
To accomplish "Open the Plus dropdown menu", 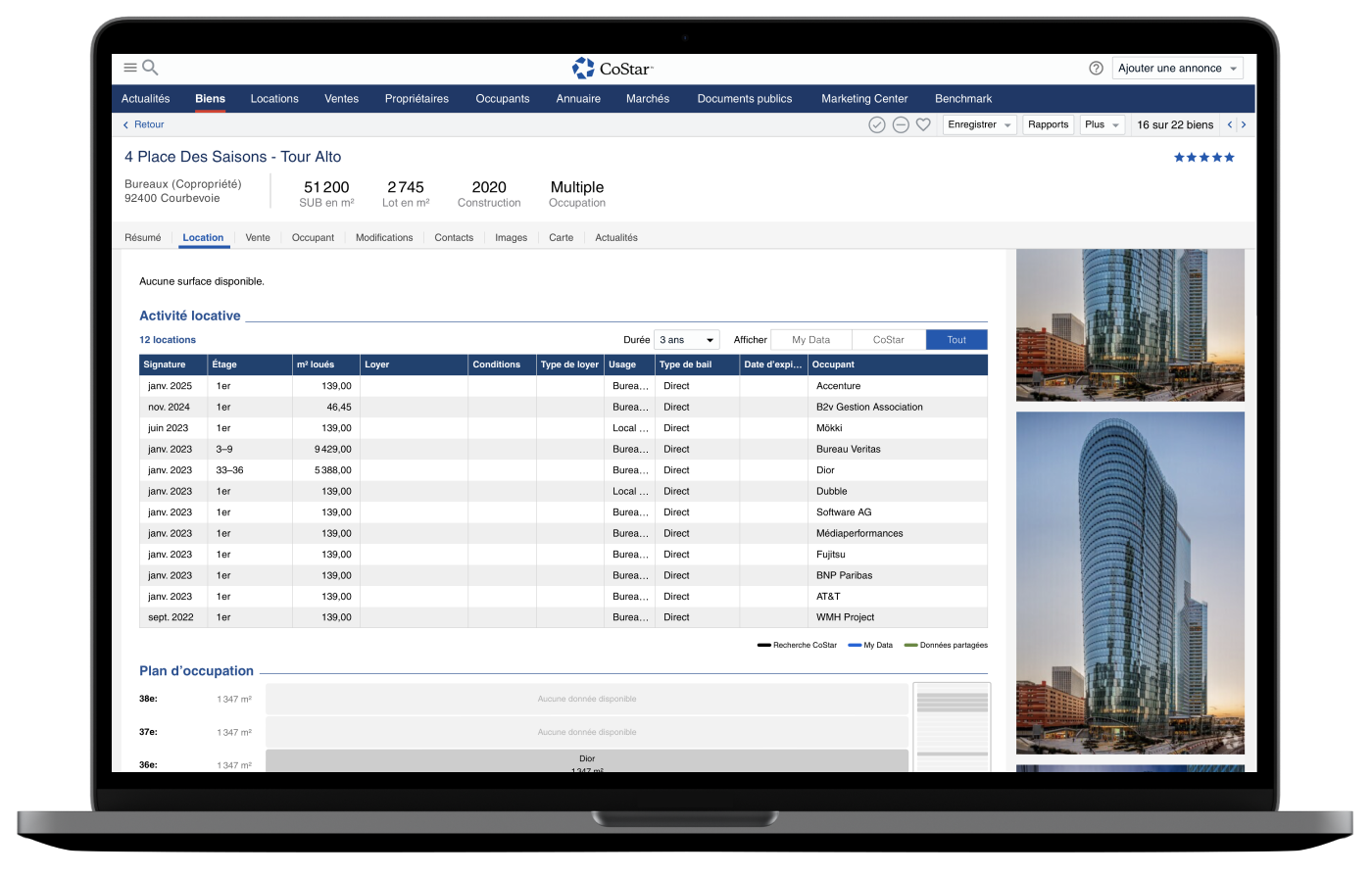I will click(x=1102, y=125).
